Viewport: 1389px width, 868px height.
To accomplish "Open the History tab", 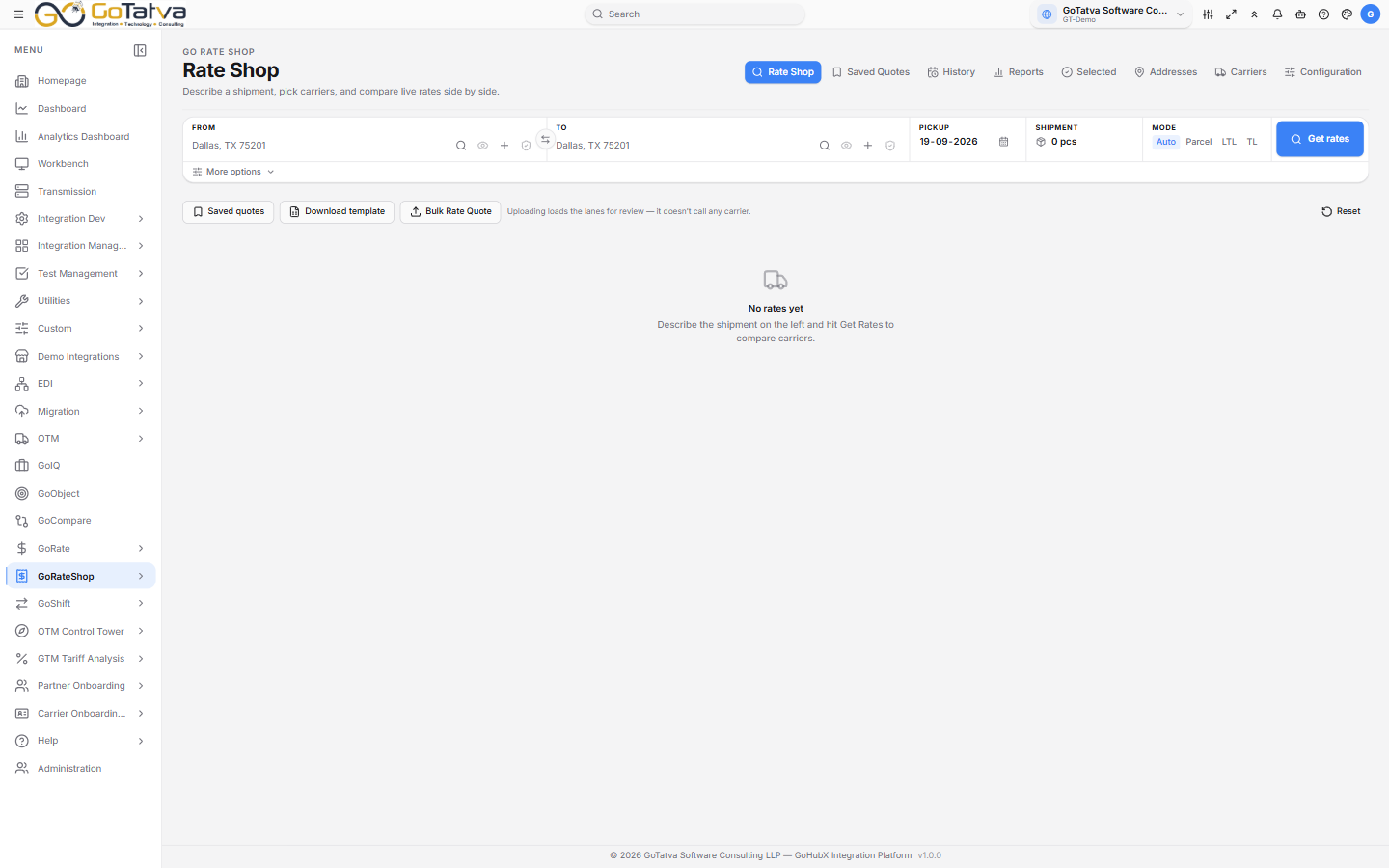I will (x=951, y=72).
